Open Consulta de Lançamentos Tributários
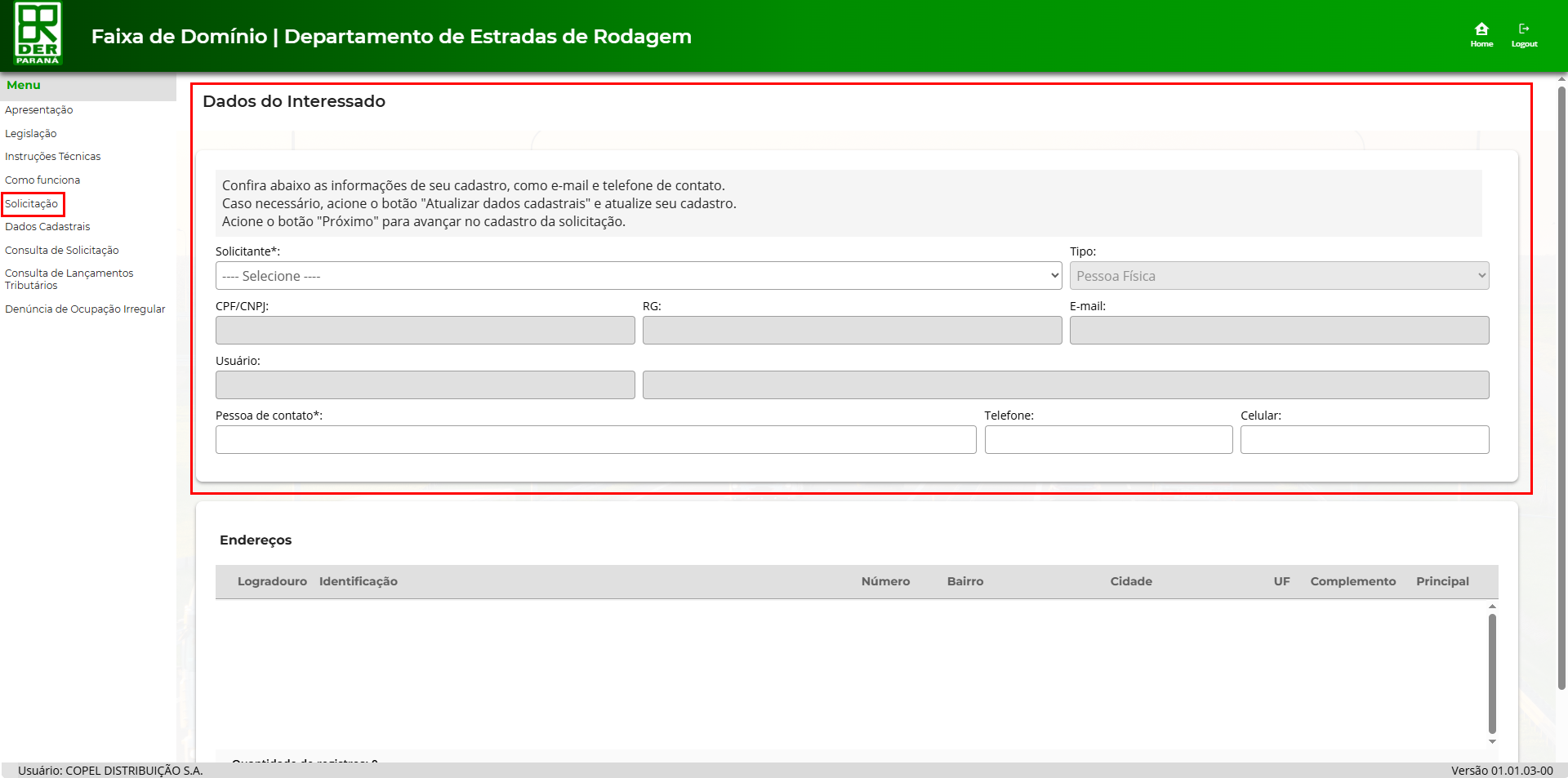The height and width of the screenshot is (778, 1568). coord(69,279)
